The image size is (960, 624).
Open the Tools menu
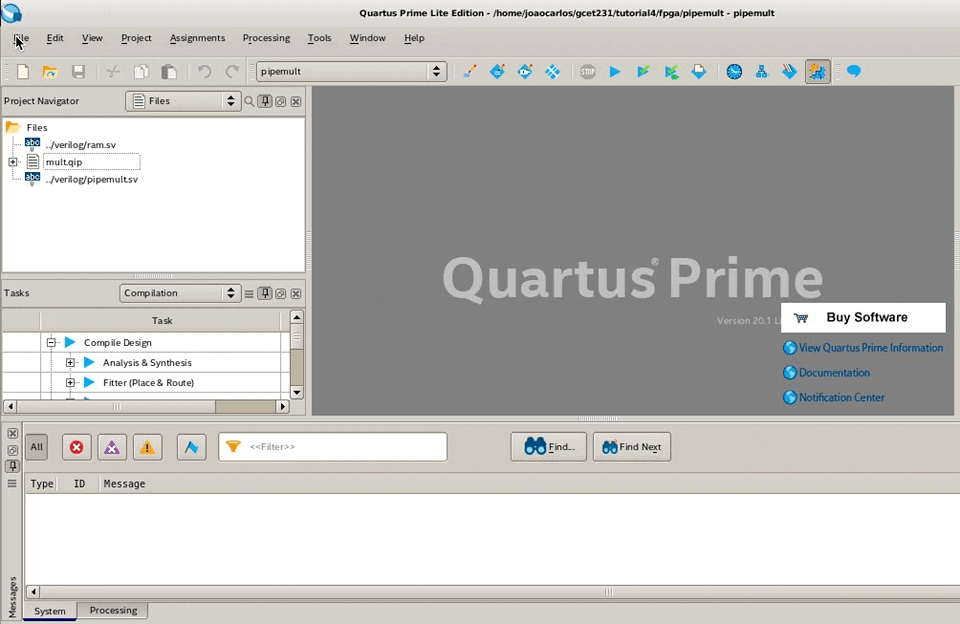tap(320, 38)
